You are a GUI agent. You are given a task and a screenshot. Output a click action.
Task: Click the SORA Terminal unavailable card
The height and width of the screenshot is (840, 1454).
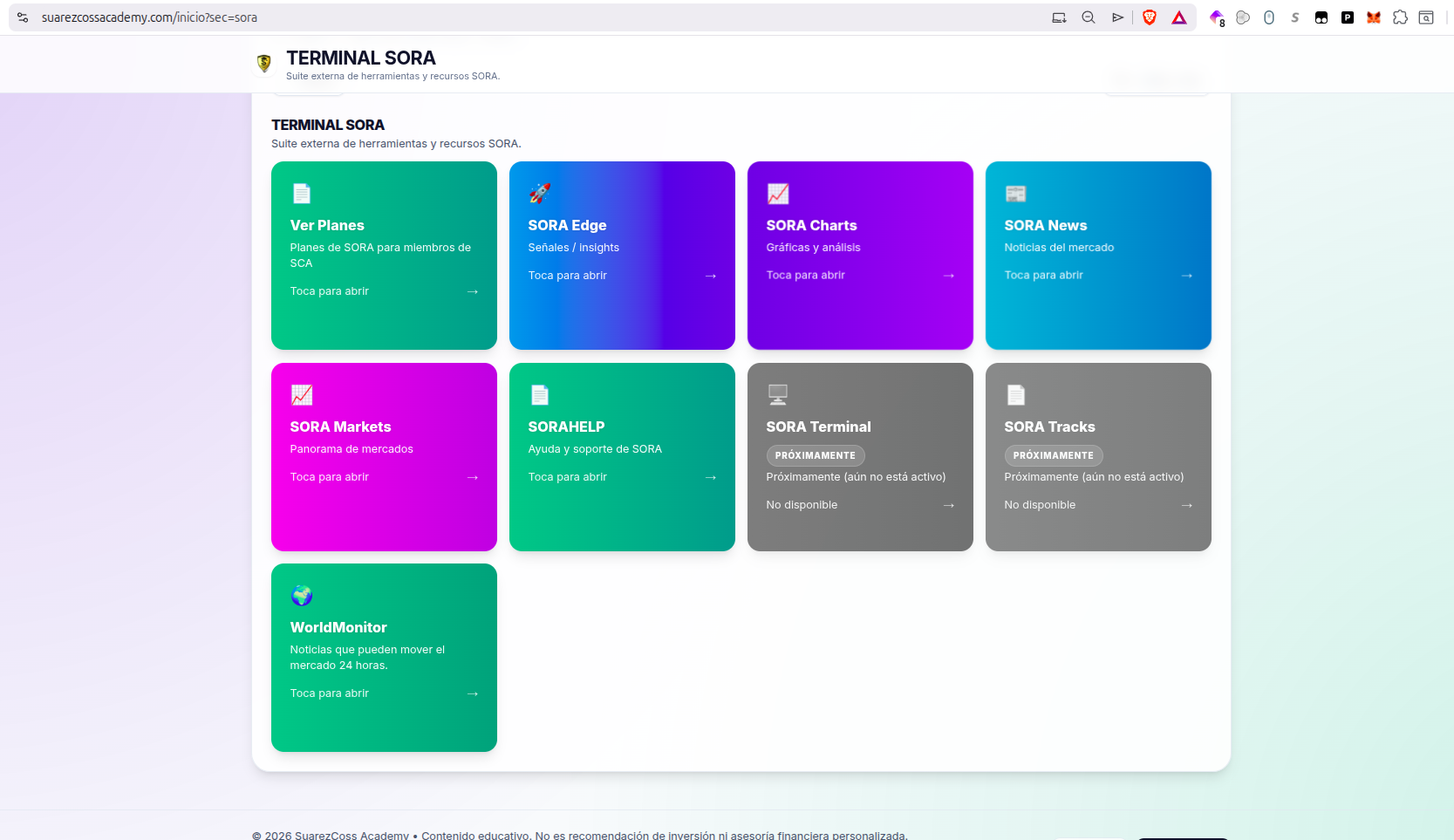coord(859,456)
